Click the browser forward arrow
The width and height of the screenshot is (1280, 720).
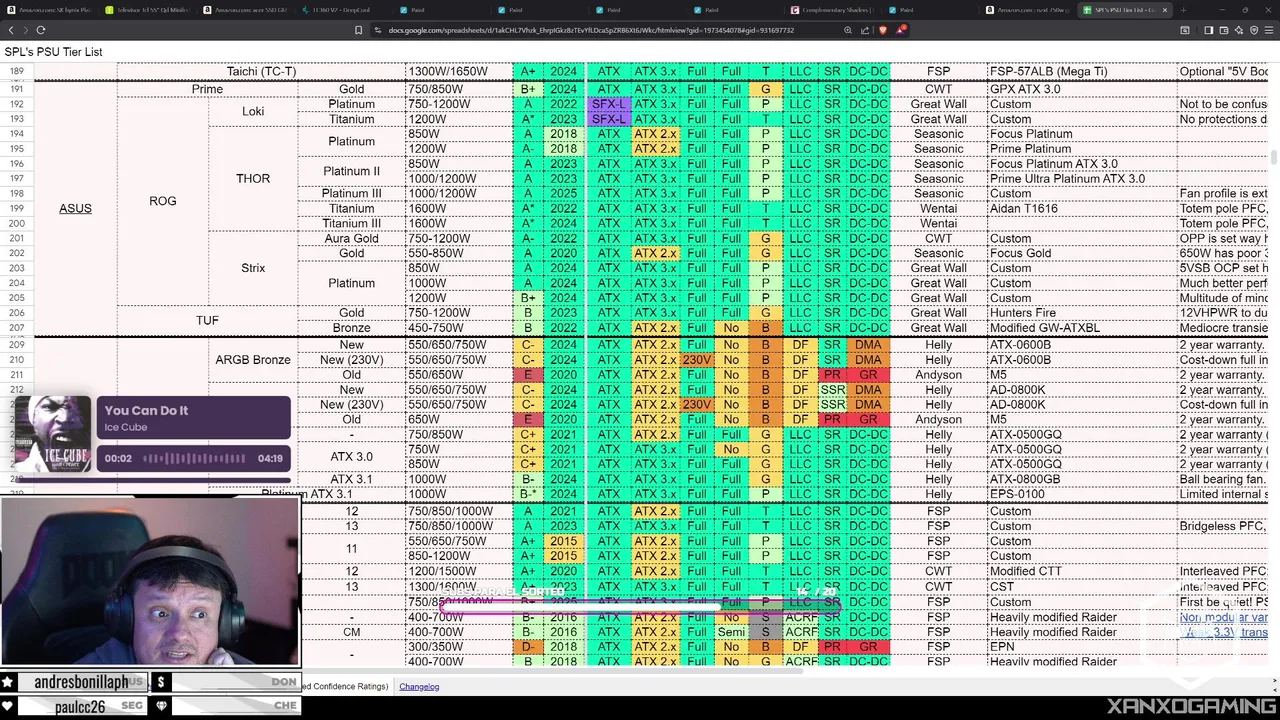coord(25,30)
